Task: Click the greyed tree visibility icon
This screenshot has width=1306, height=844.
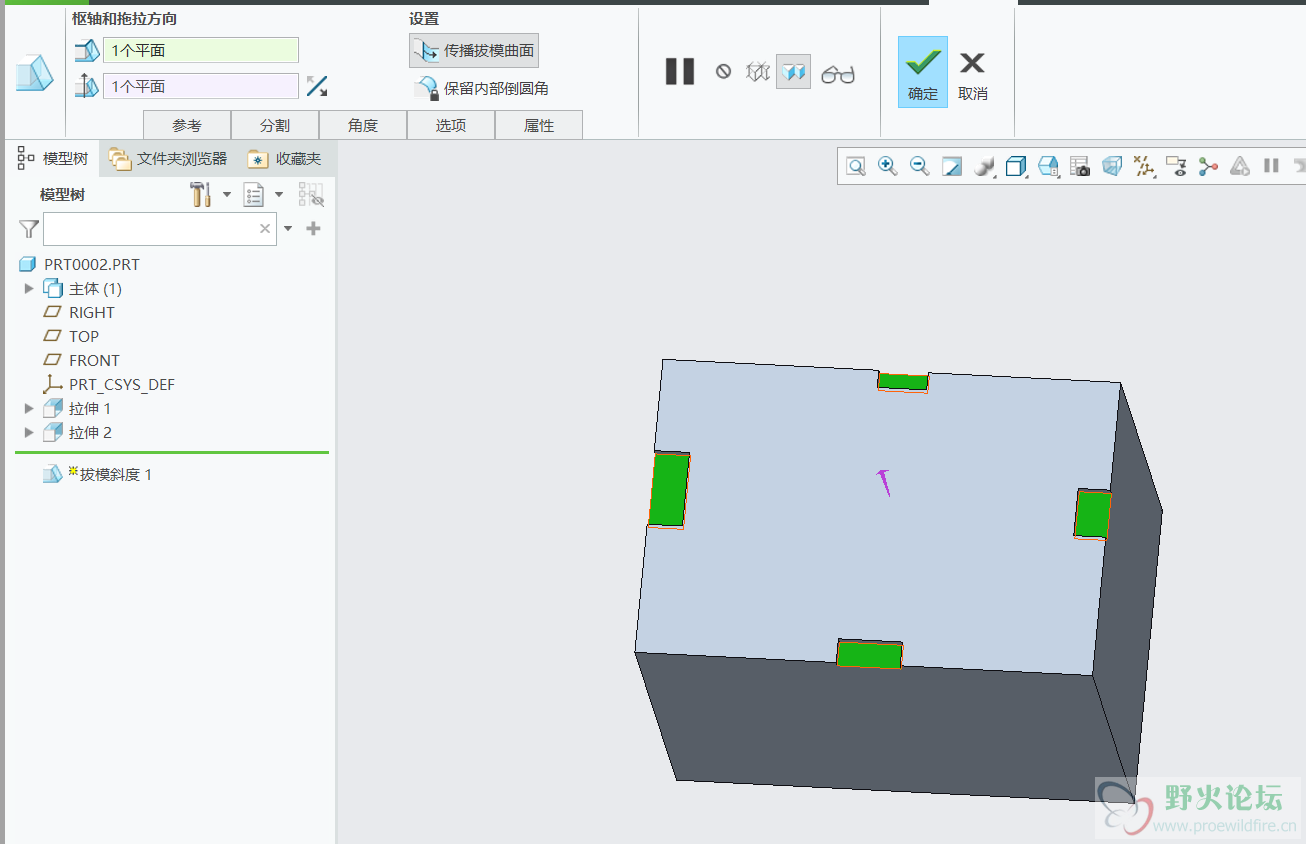Action: pos(312,194)
